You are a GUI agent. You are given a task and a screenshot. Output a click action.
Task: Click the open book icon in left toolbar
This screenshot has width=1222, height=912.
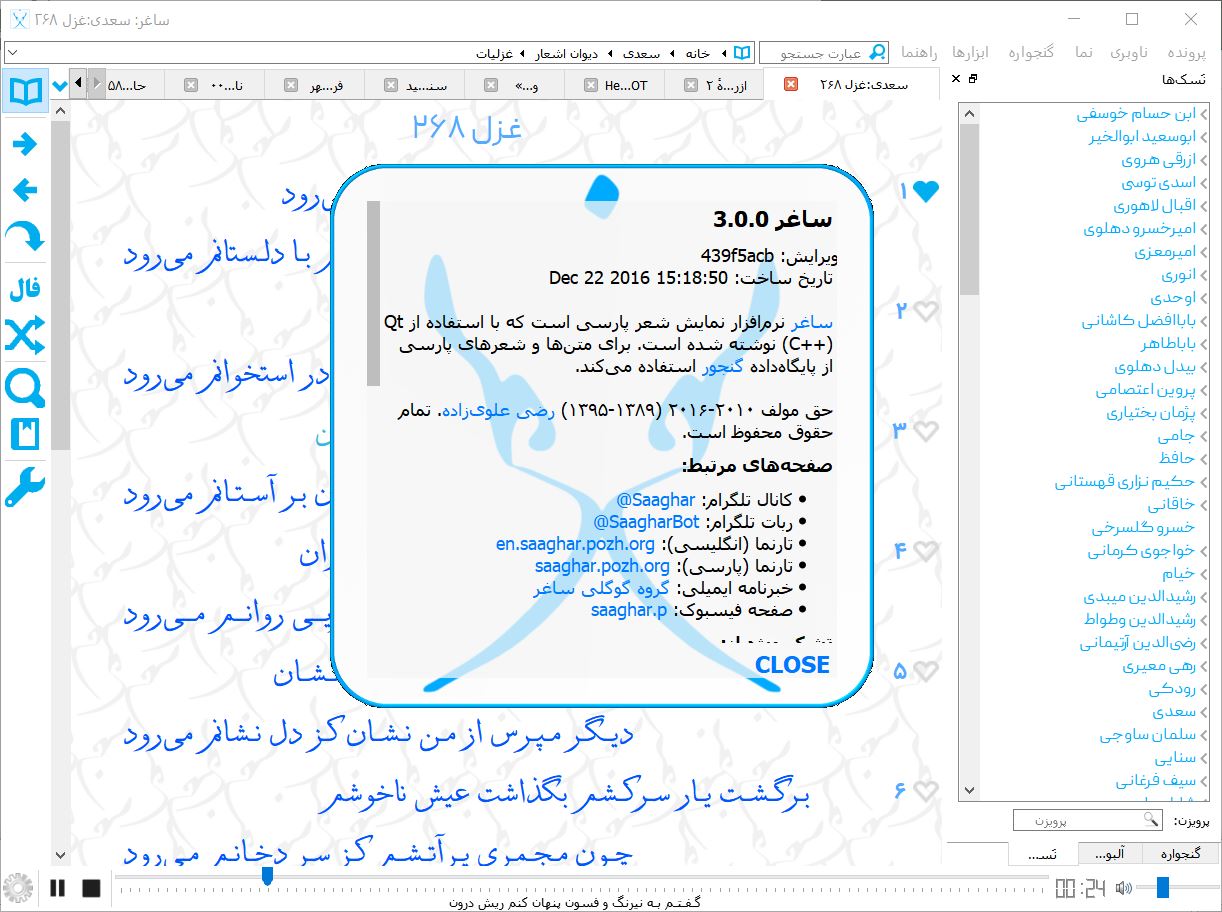25,92
